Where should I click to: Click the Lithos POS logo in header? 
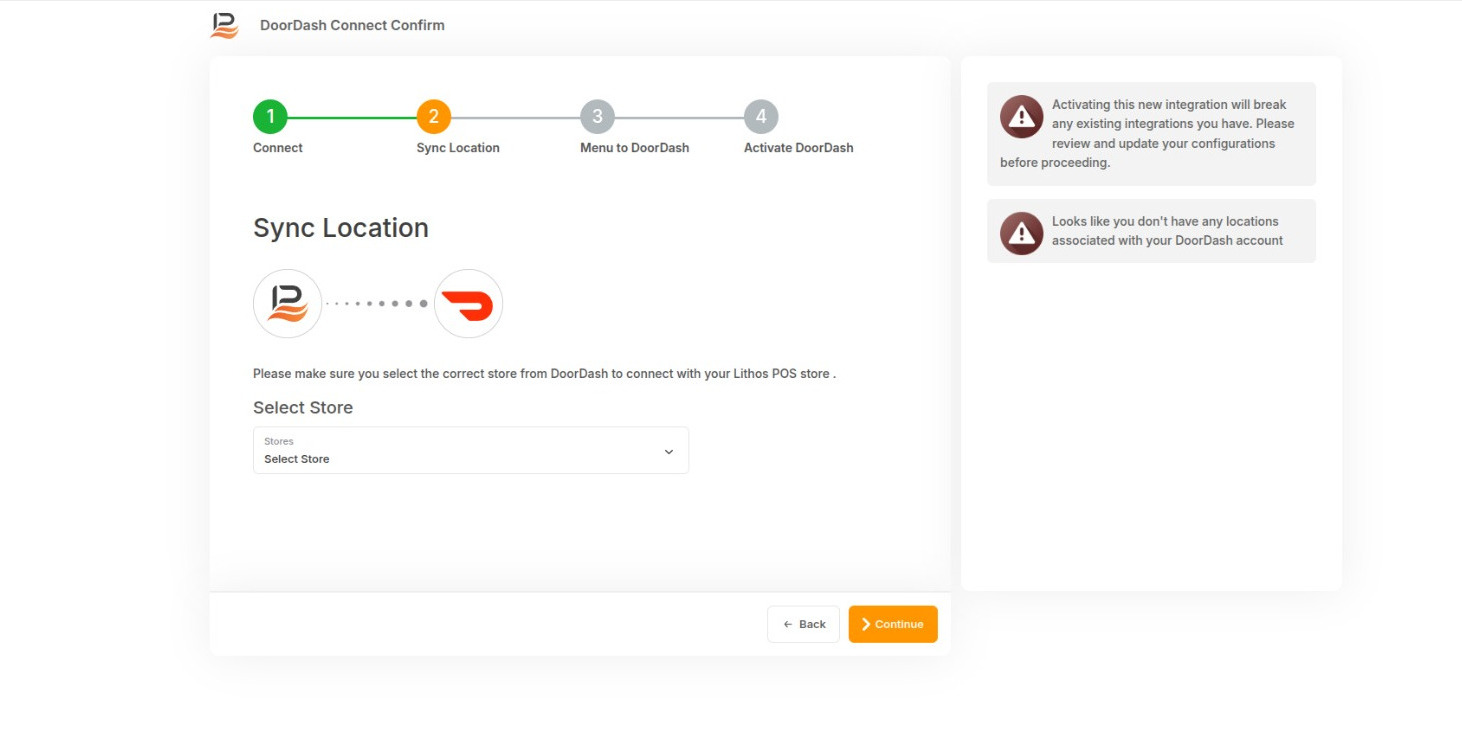[x=225, y=25]
